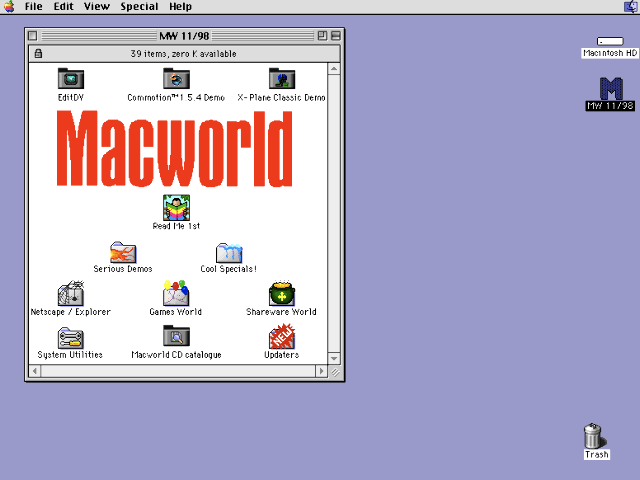This screenshot has width=640, height=480.
Task: Click the scroll down arrow
Action: click(334, 358)
